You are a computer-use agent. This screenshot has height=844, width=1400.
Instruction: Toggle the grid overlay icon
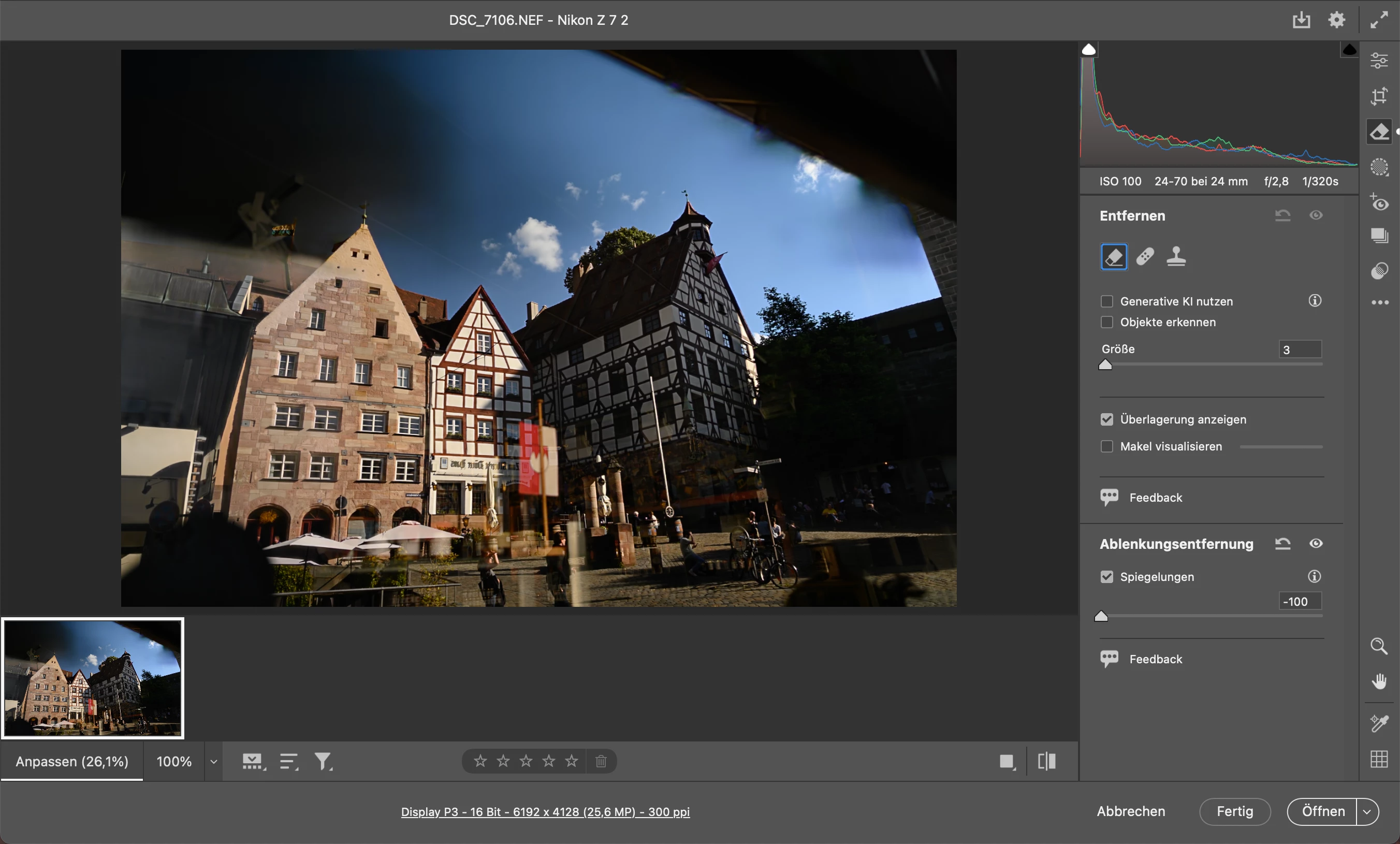1379,759
